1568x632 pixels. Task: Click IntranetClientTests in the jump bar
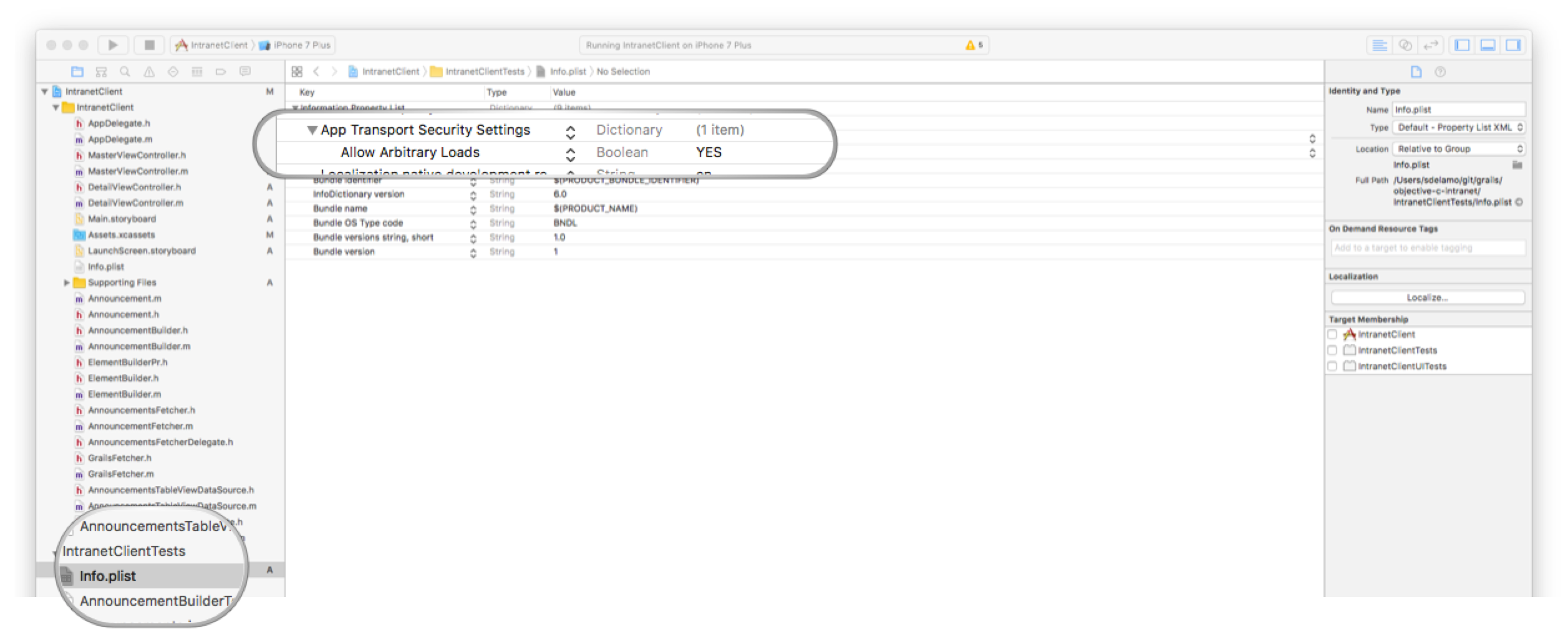point(478,72)
